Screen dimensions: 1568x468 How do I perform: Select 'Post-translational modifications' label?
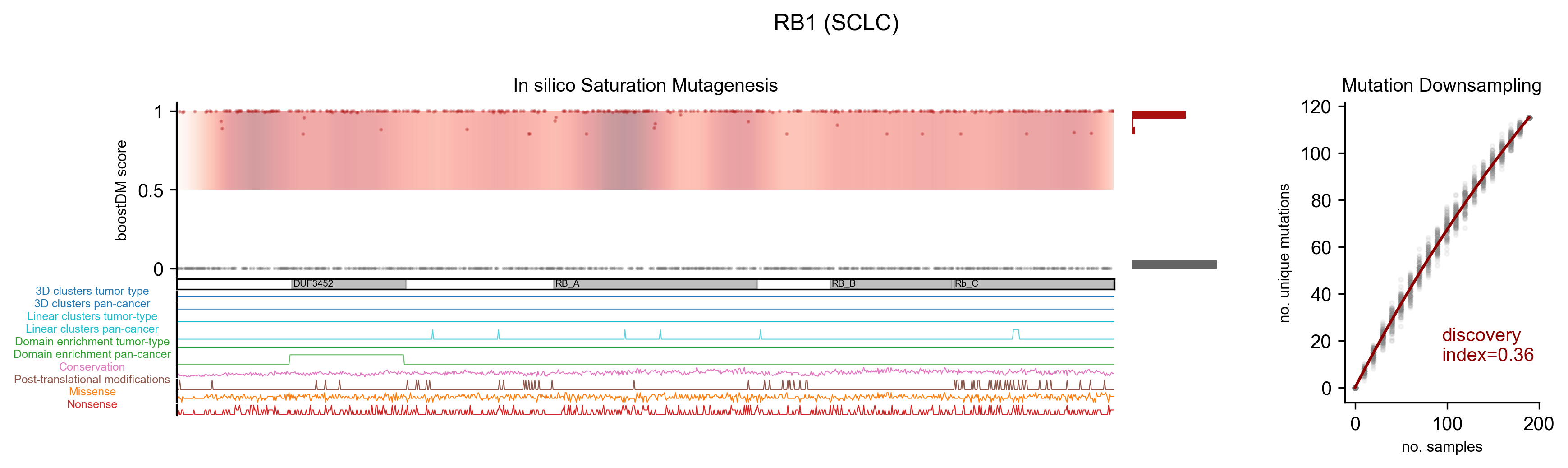click(x=92, y=380)
